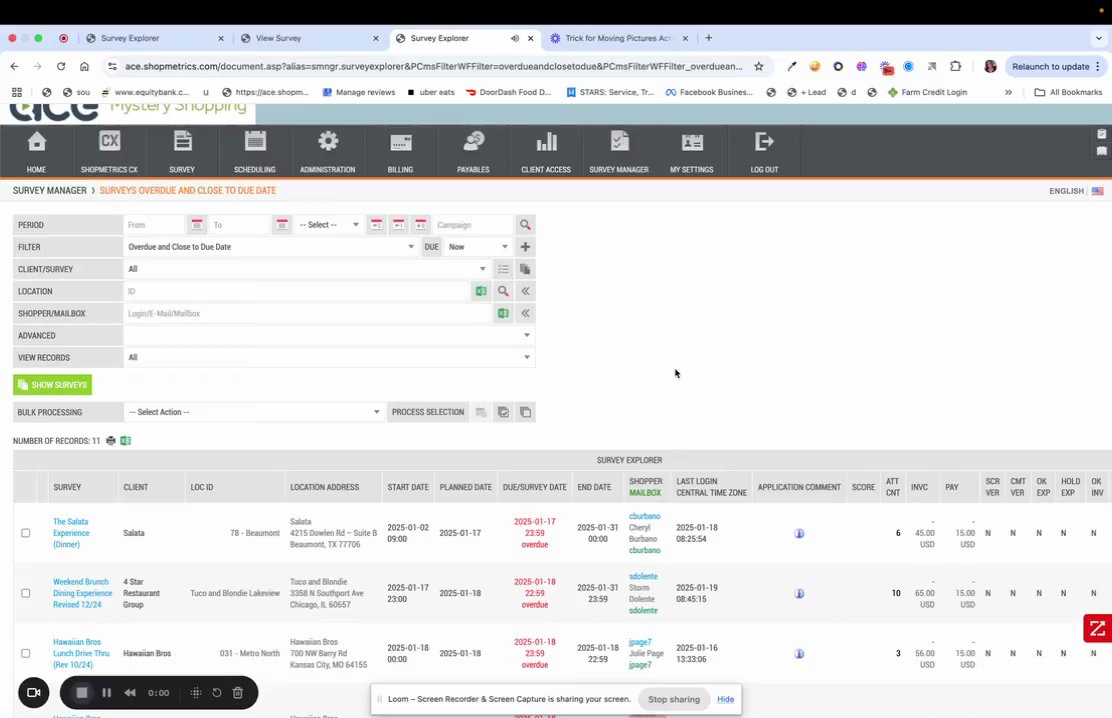The image size is (1112, 718).
Task: Print the records list
Action: tap(111, 441)
